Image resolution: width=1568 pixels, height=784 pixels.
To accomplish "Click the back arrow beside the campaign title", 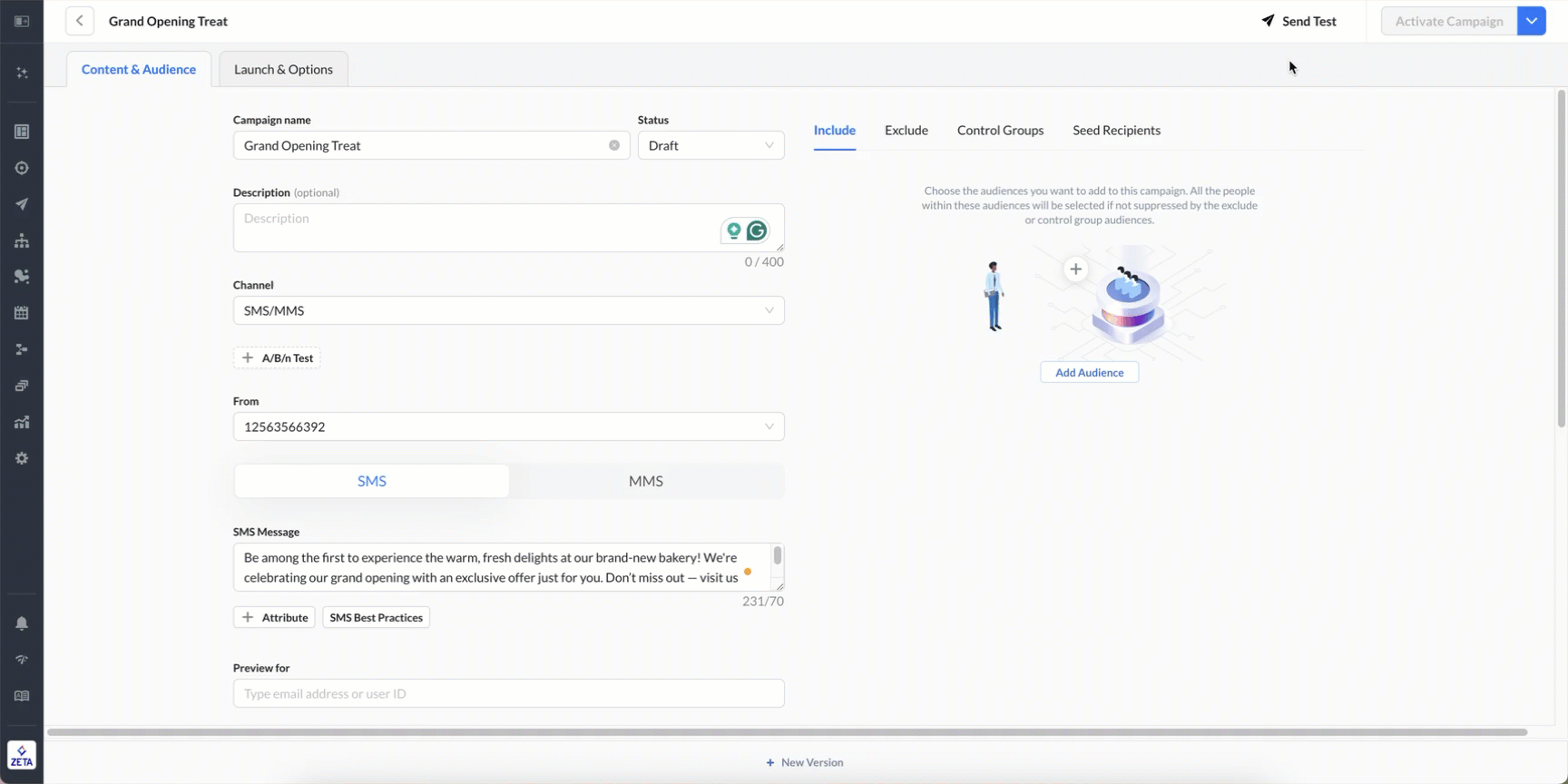I will pos(80,21).
